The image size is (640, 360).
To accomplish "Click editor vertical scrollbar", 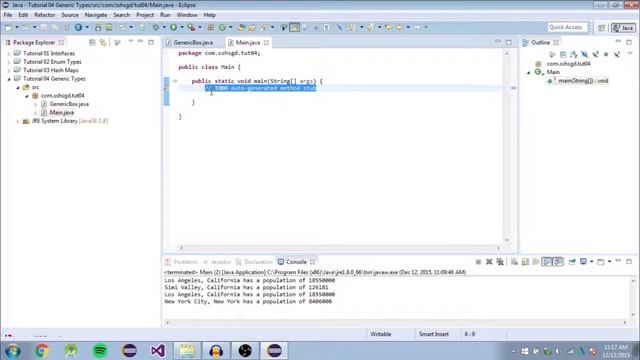I will point(507,147).
